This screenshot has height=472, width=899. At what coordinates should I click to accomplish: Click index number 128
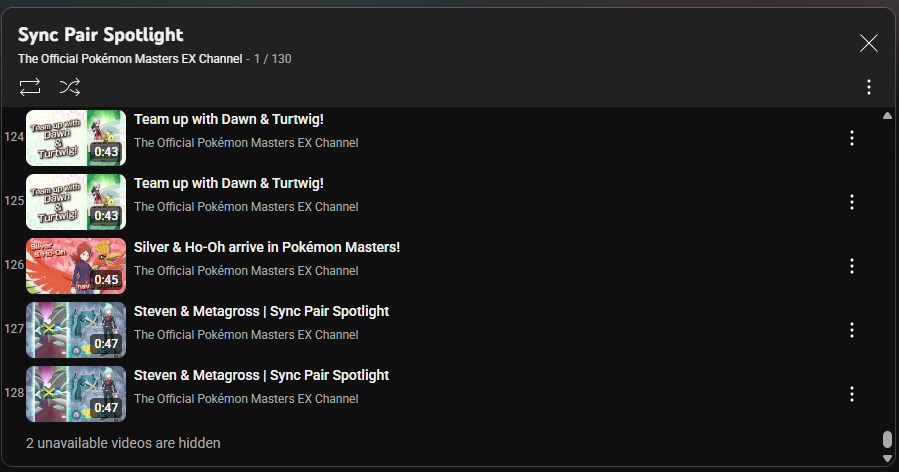14,393
